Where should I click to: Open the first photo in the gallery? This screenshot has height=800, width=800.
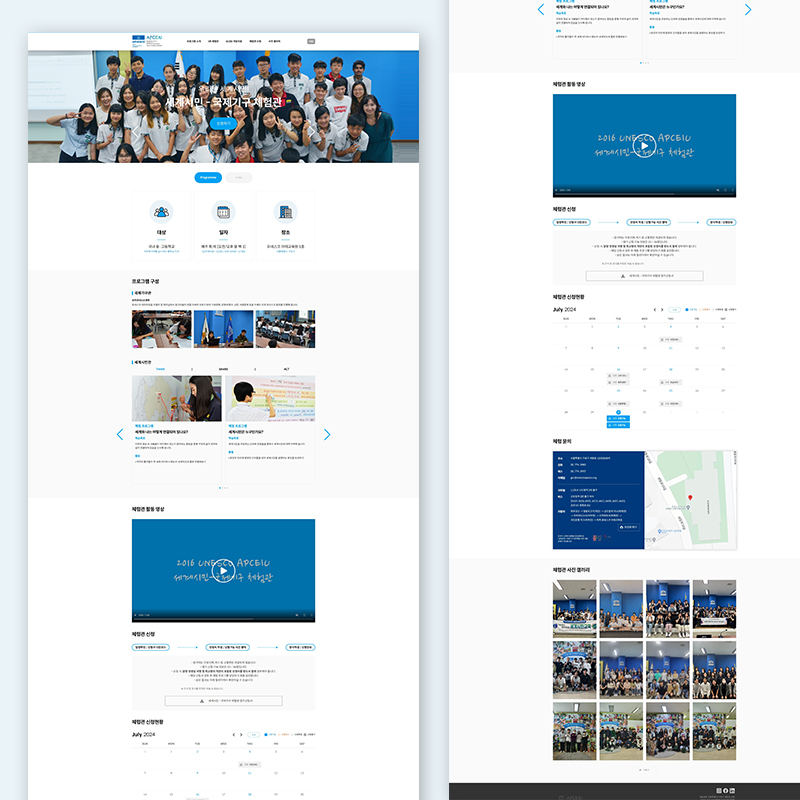[x=574, y=609]
